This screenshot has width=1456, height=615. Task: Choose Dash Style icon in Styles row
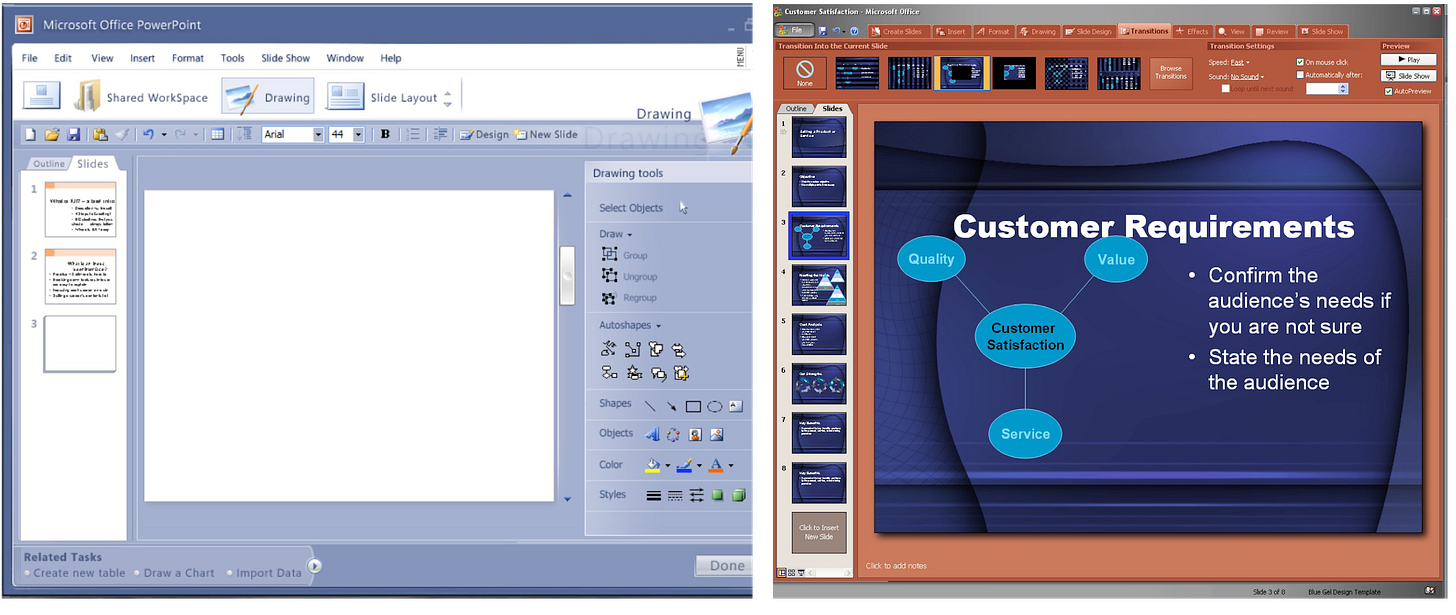pos(675,495)
